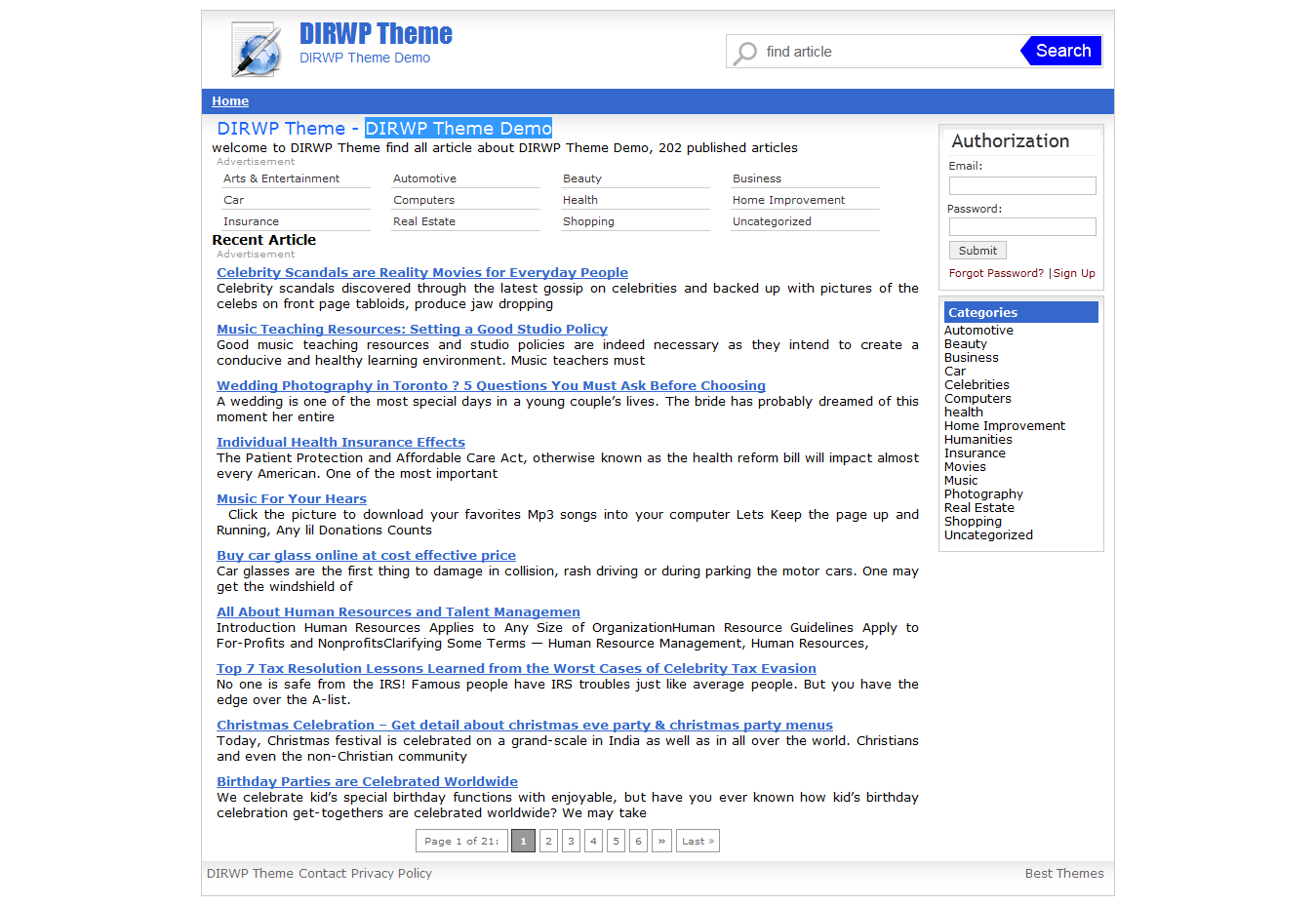Click the blue Search button
The width and height of the screenshot is (1316, 906).
pyautogui.click(x=1061, y=51)
